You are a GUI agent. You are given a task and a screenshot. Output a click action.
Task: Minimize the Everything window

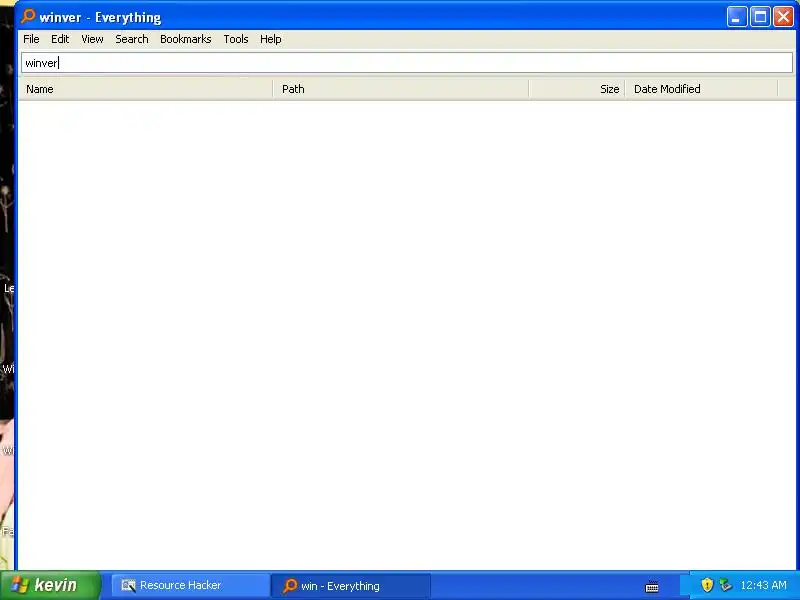coord(736,17)
